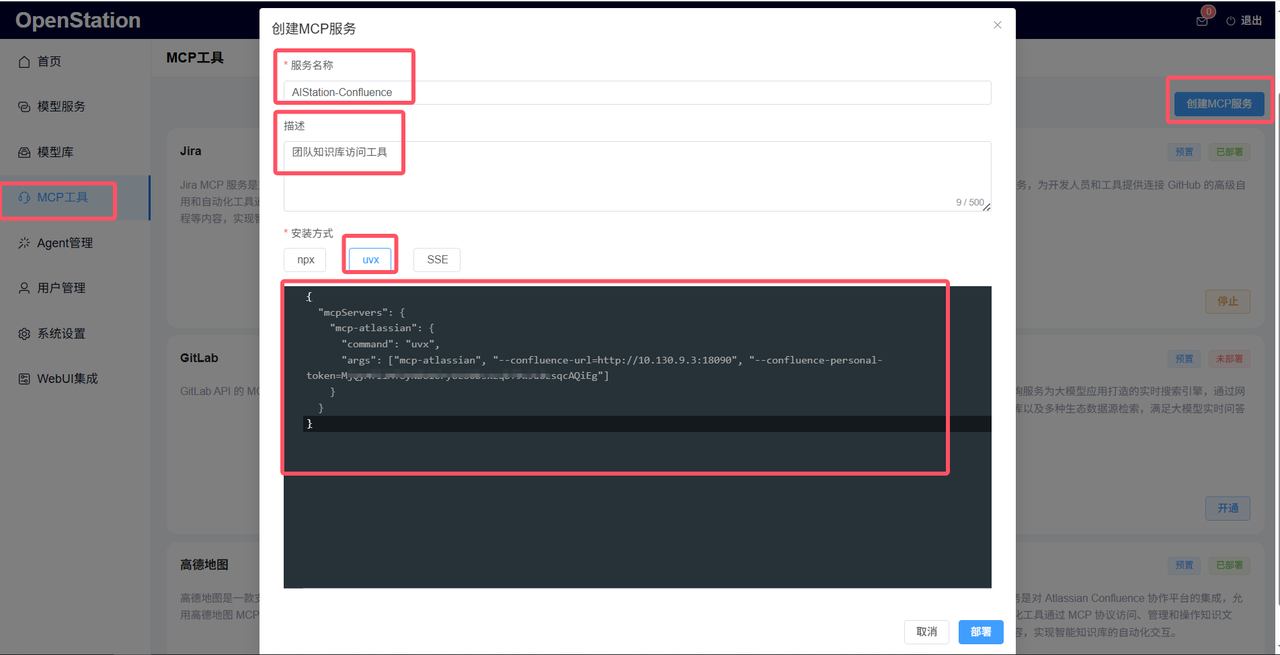Click the 部署 deploy button
This screenshot has width=1280, height=655.
pyautogui.click(x=980, y=632)
